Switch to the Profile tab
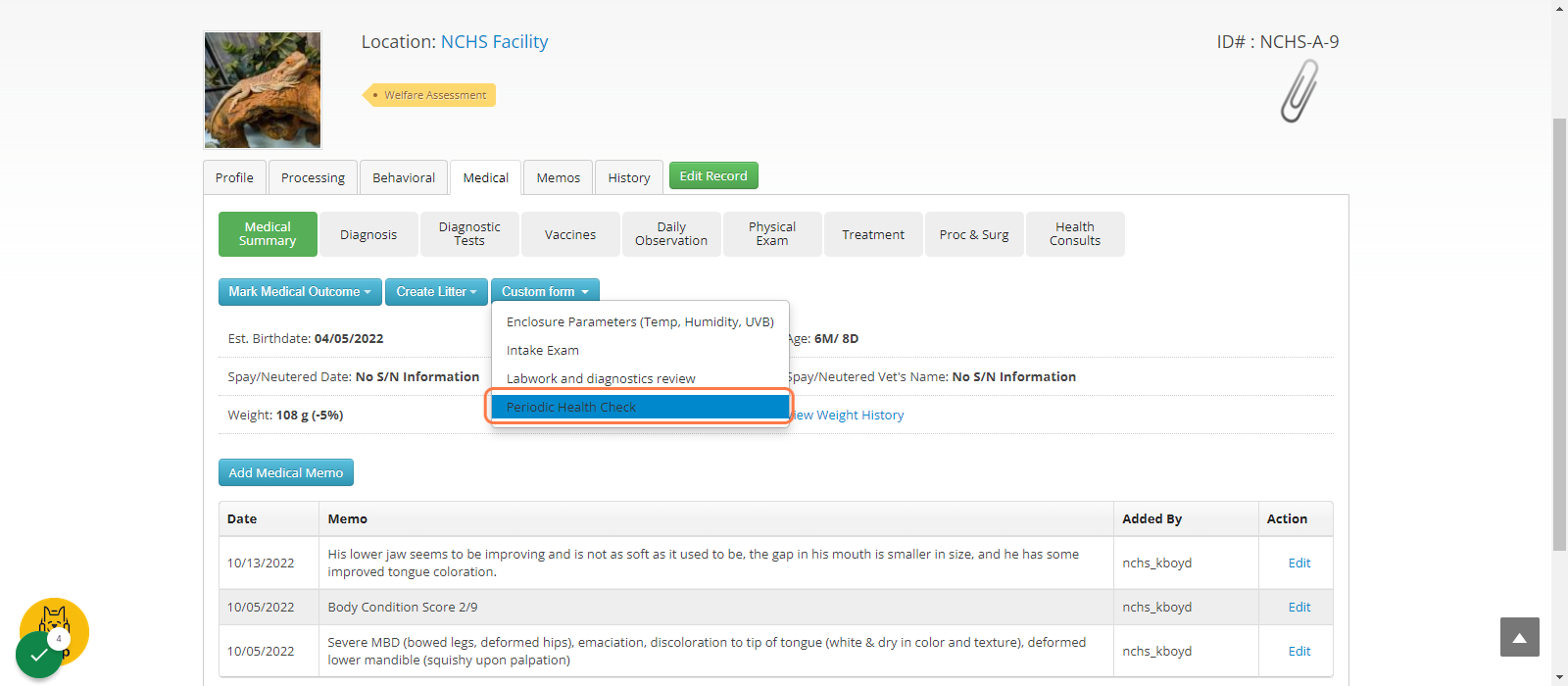 point(234,177)
